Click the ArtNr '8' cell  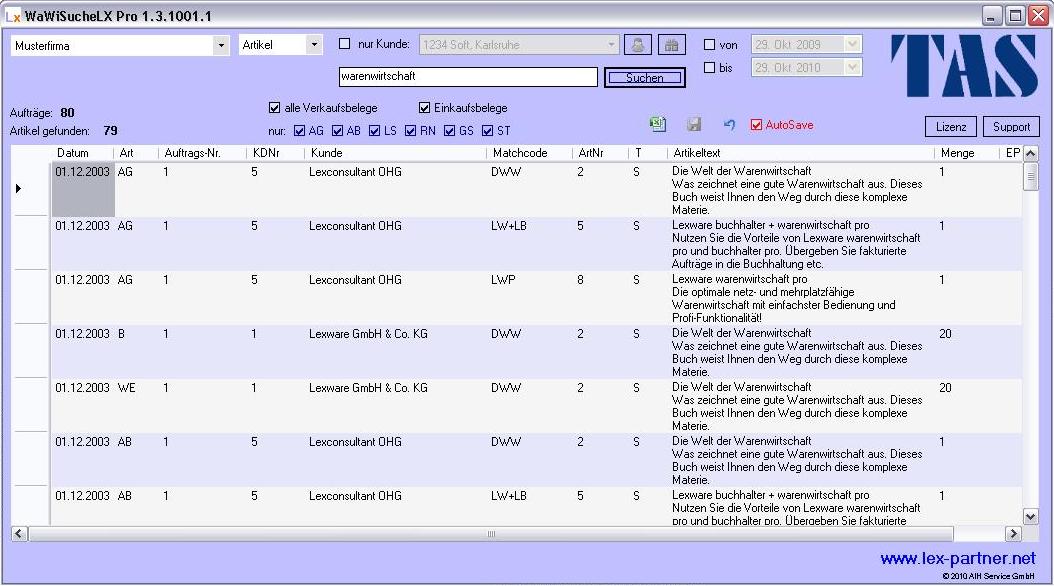pyautogui.click(x=580, y=280)
